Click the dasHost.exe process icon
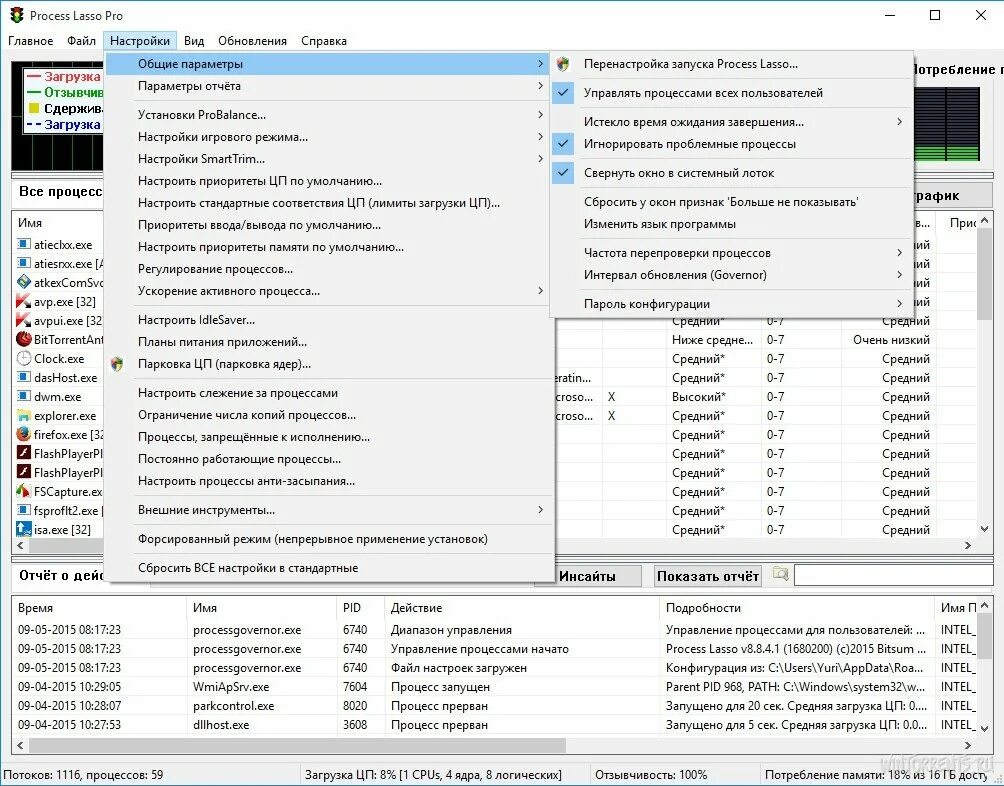This screenshot has width=1004, height=786. (24, 377)
